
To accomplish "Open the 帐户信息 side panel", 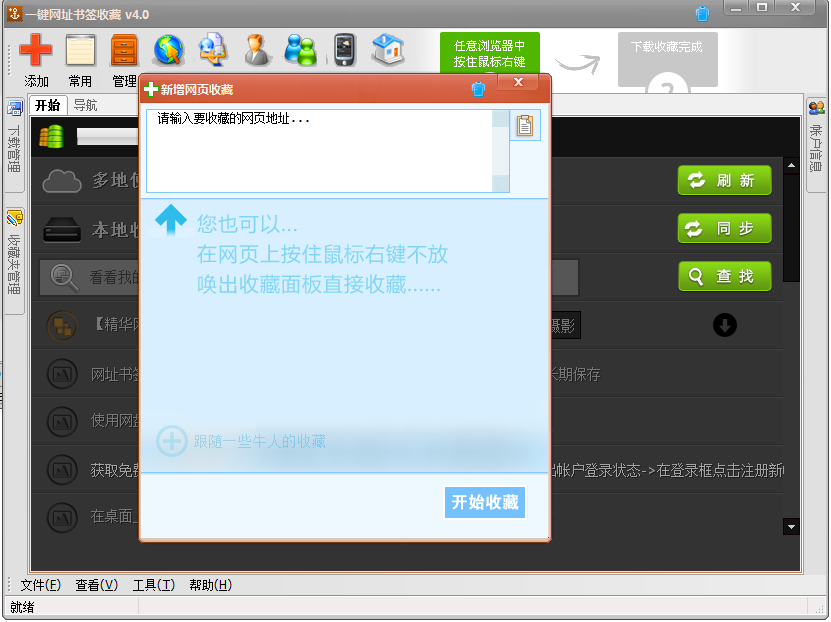I will coord(816,142).
